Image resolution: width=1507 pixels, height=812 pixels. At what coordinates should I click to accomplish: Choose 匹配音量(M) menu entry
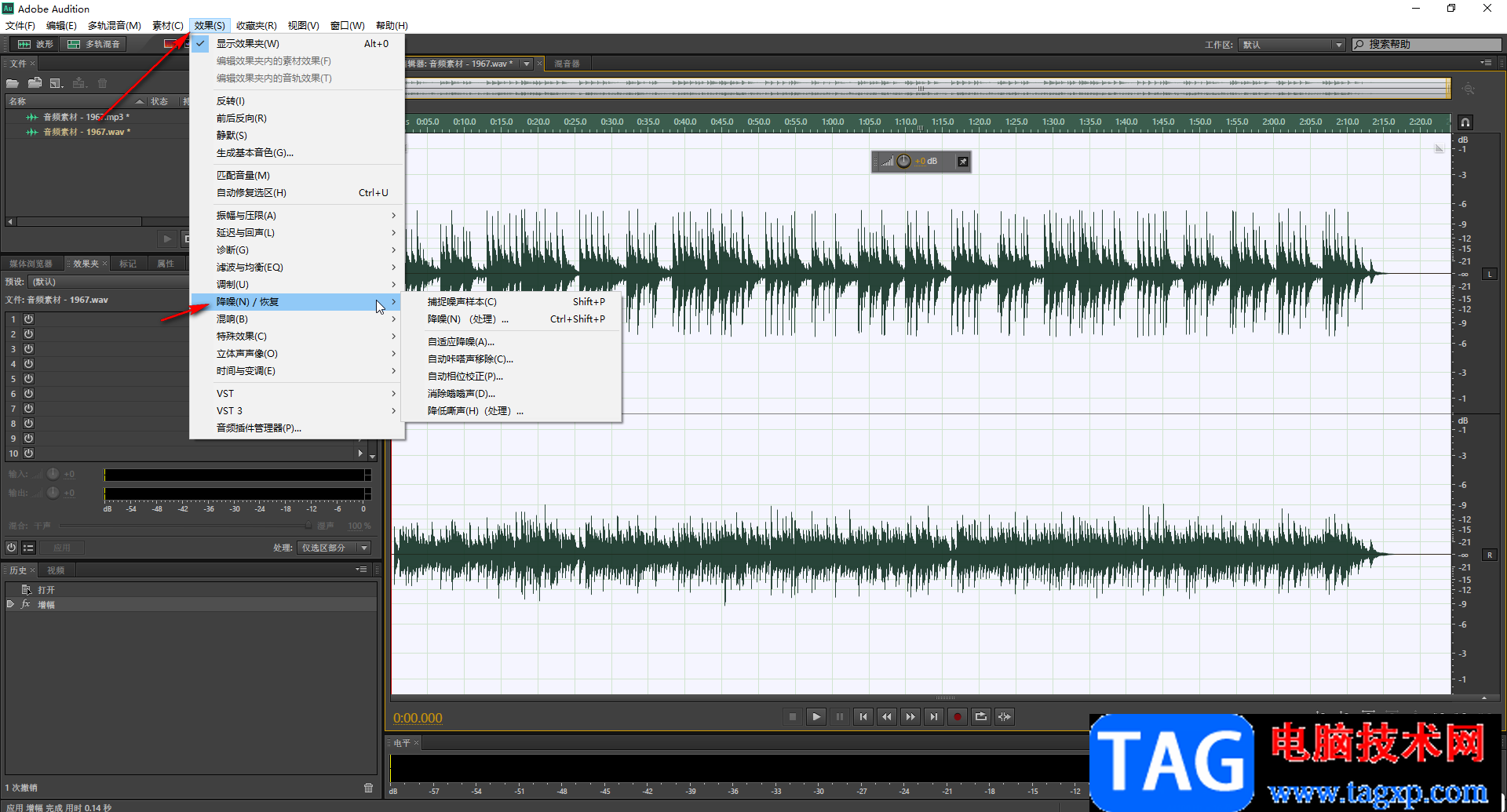click(x=297, y=176)
